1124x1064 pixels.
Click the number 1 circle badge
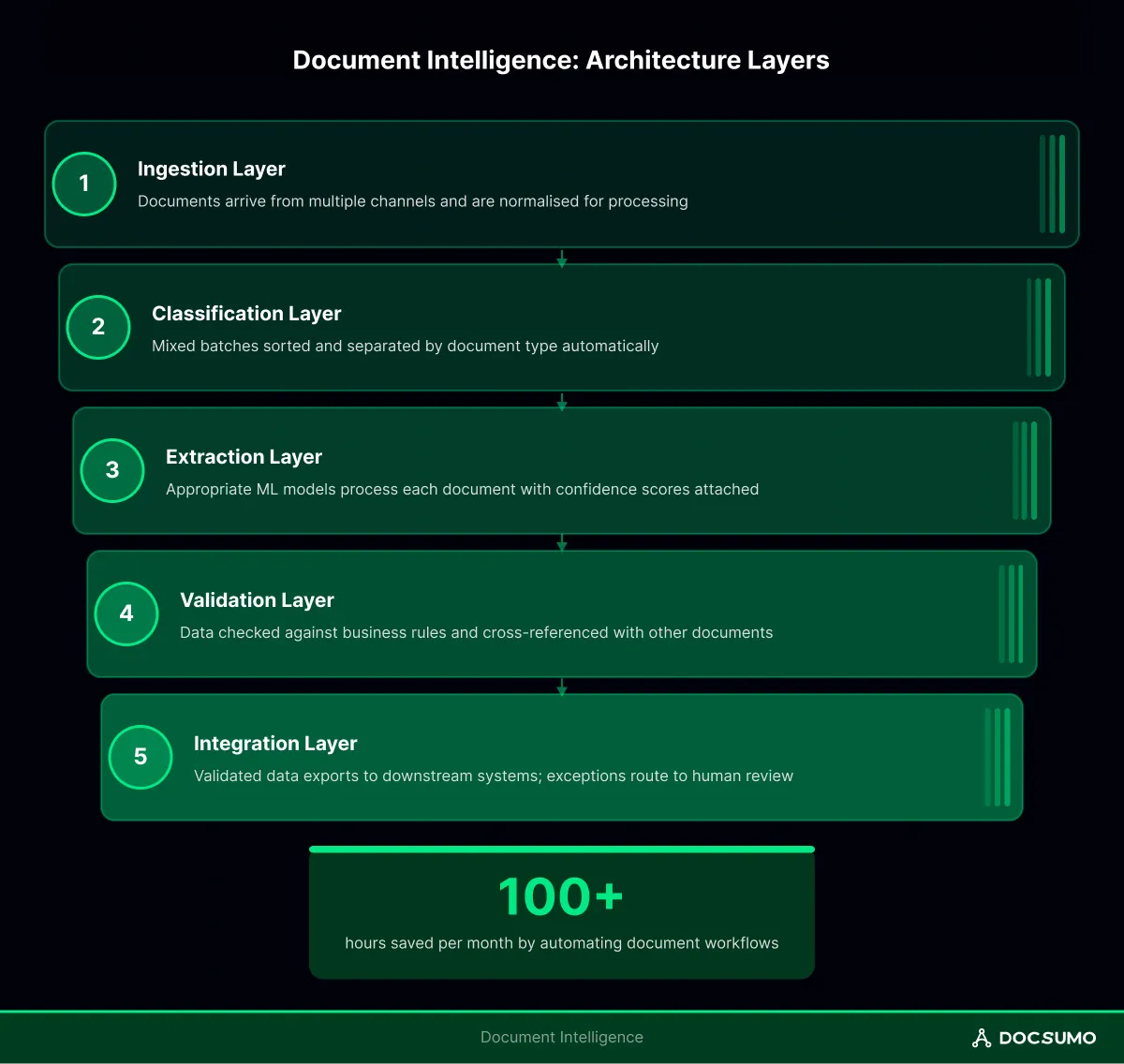tap(84, 184)
